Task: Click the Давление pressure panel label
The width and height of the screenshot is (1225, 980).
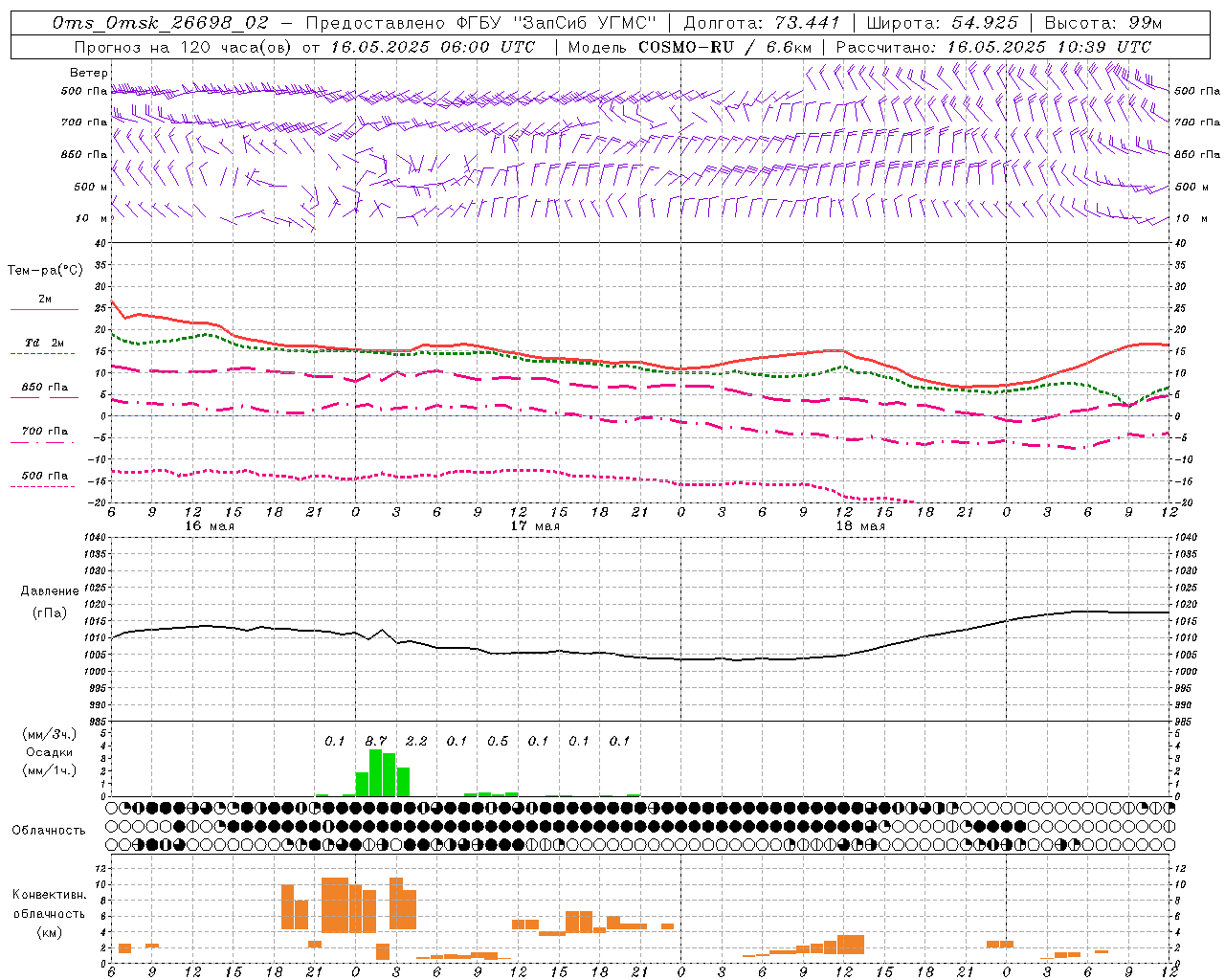Action: pos(49,591)
